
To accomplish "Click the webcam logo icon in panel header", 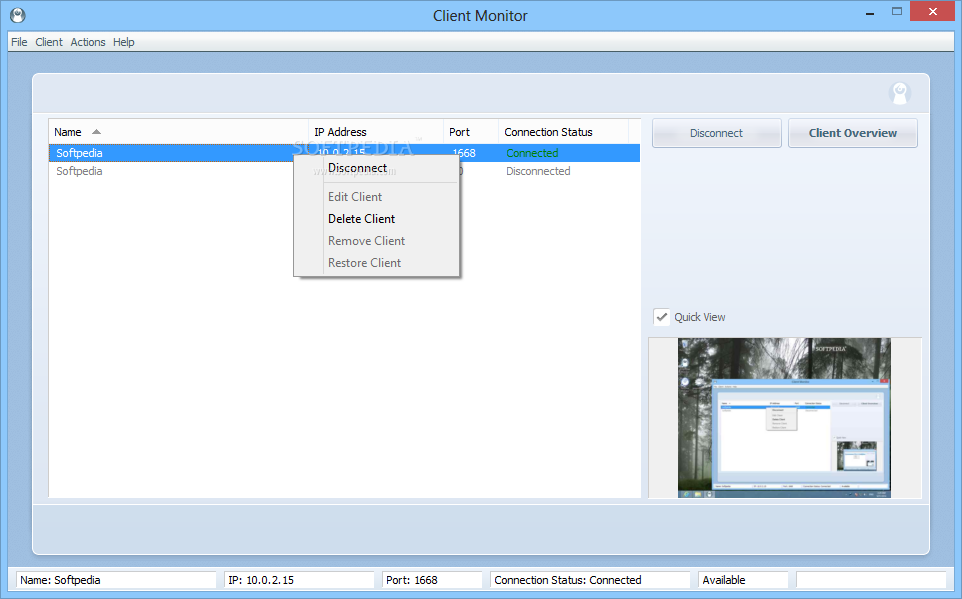I will click(899, 93).
